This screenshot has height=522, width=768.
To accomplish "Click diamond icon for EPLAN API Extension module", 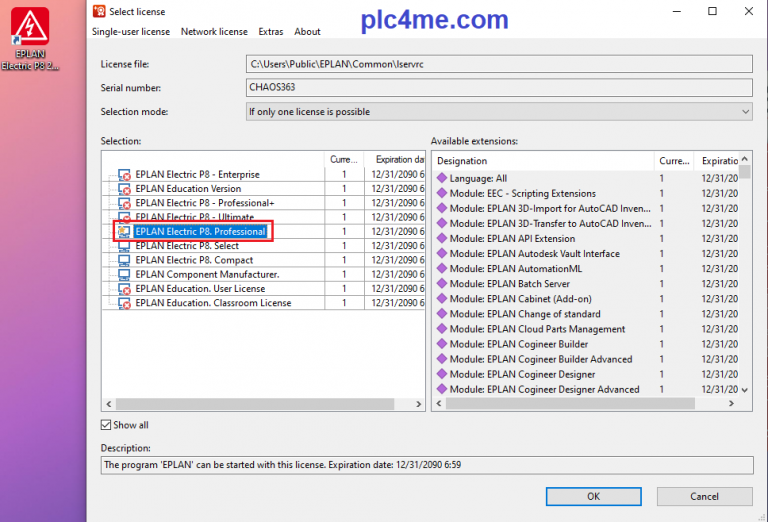I will tap(441, 238).
